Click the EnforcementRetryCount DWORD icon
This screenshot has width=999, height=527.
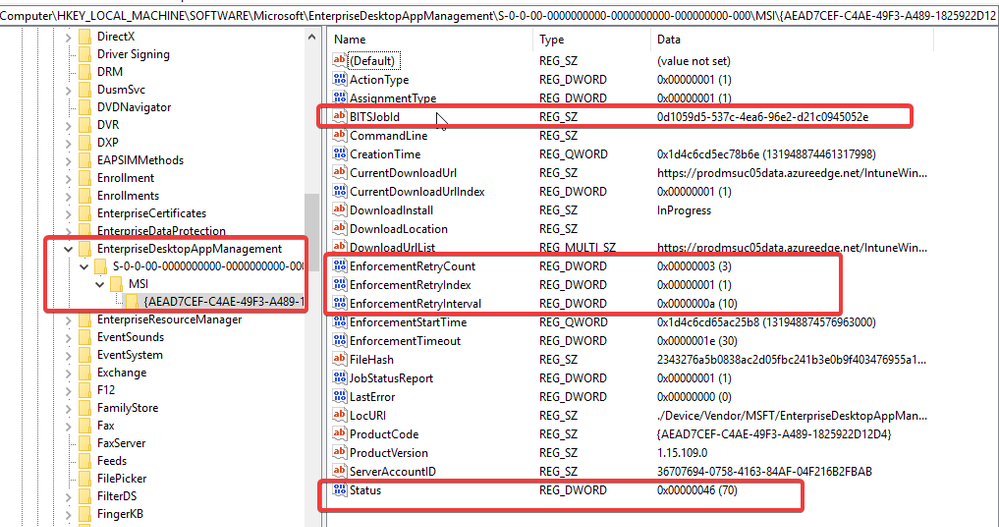(x=340, y=266)
